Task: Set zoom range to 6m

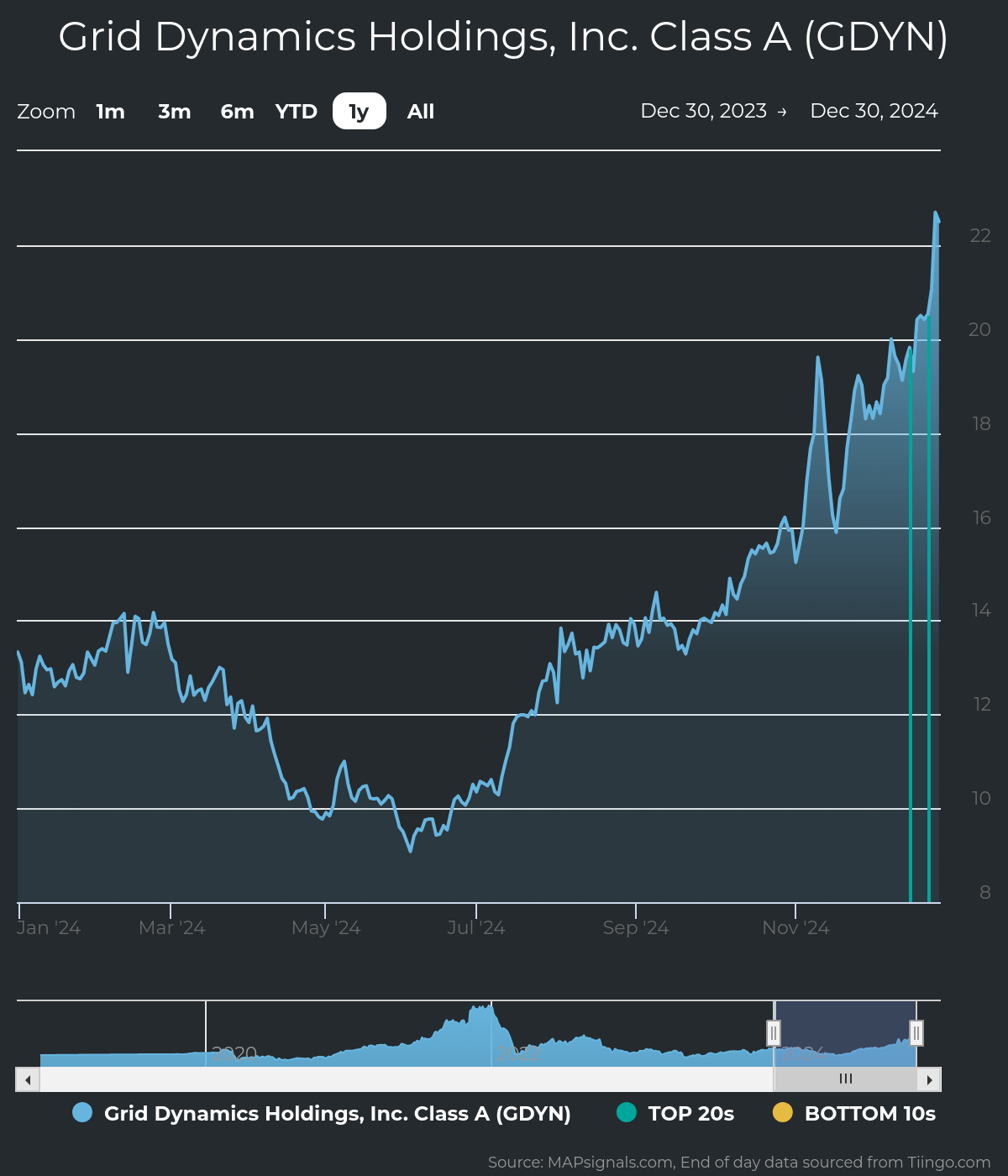Action: [x=238, y=112]
